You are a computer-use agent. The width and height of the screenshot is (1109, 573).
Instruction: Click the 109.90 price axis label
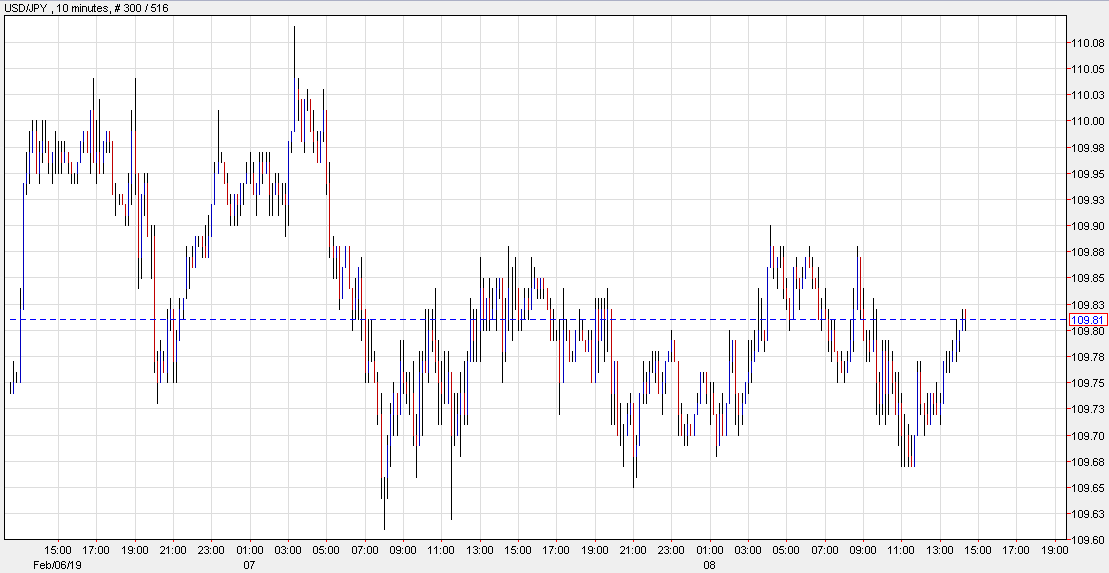1087,226
